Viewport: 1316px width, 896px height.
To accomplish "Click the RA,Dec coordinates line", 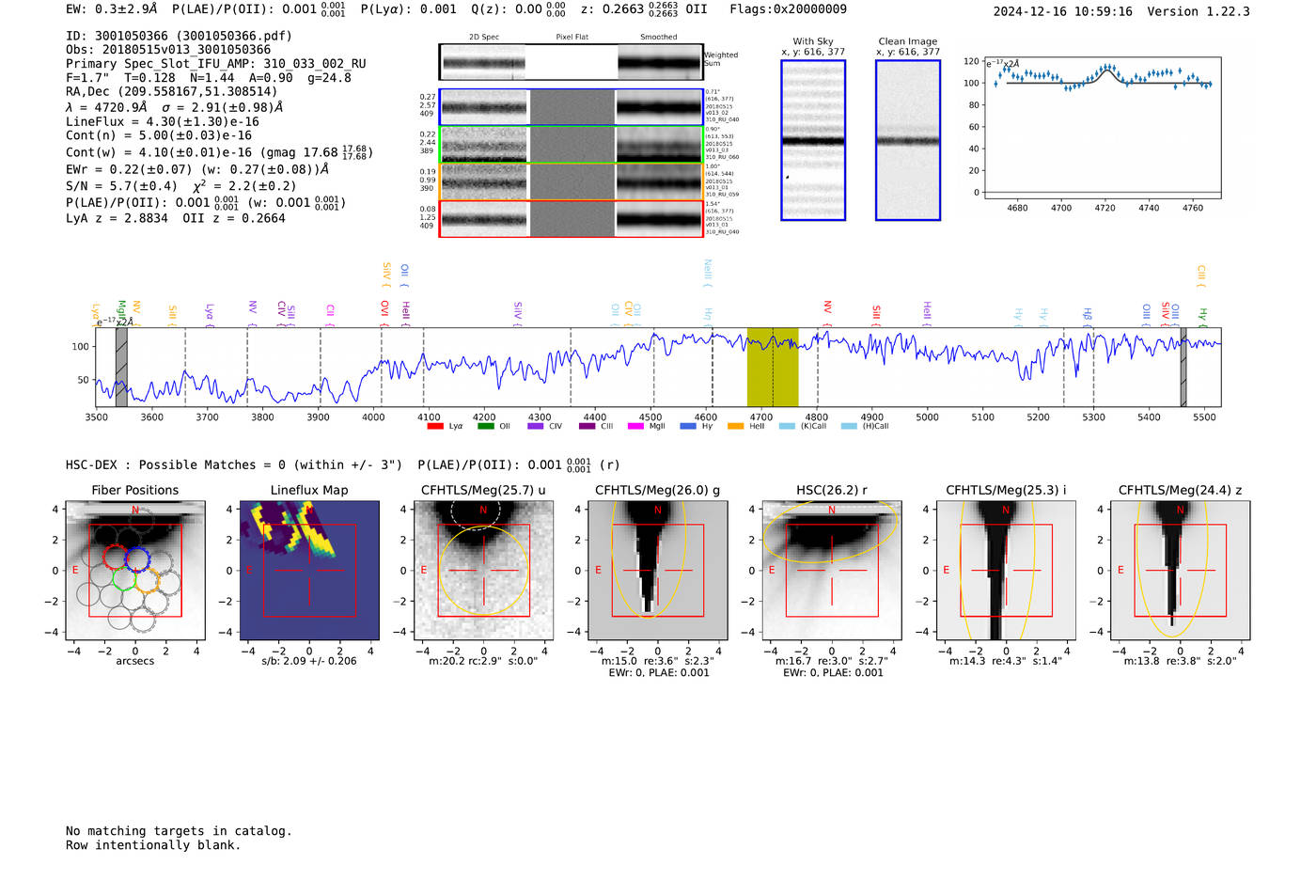I will [x=172, y=91].
